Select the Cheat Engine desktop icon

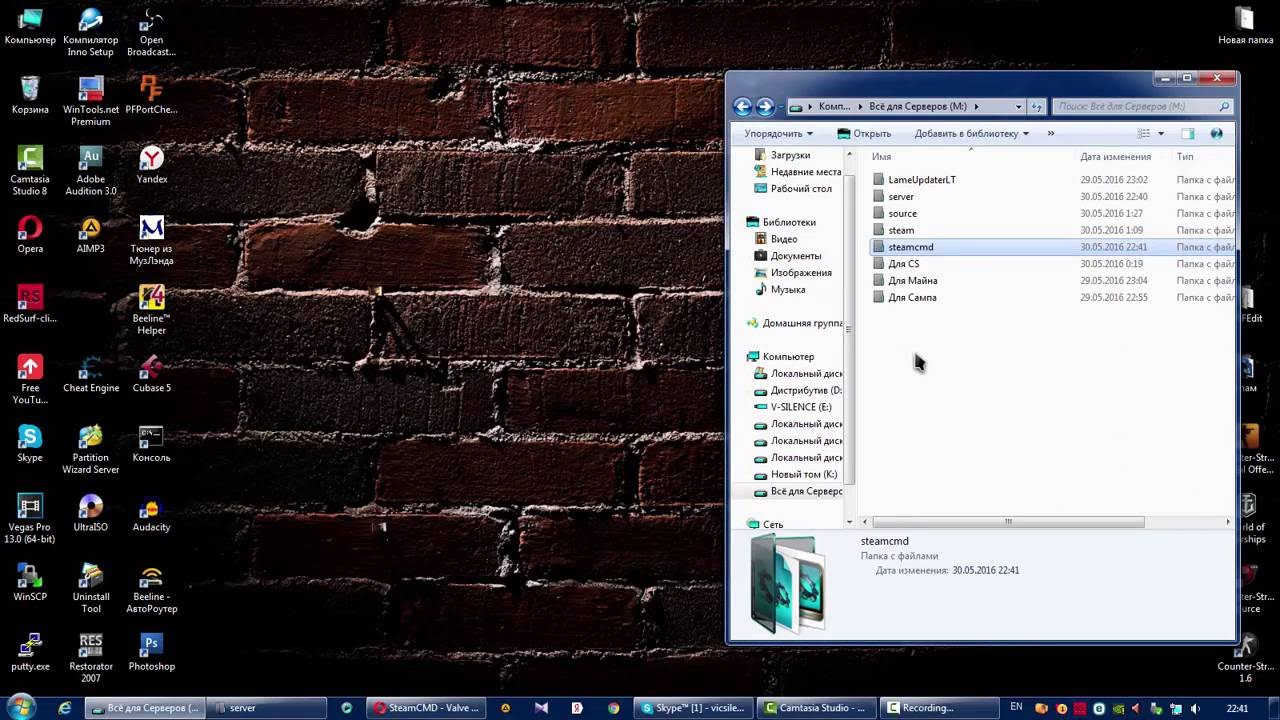(91, 373)
